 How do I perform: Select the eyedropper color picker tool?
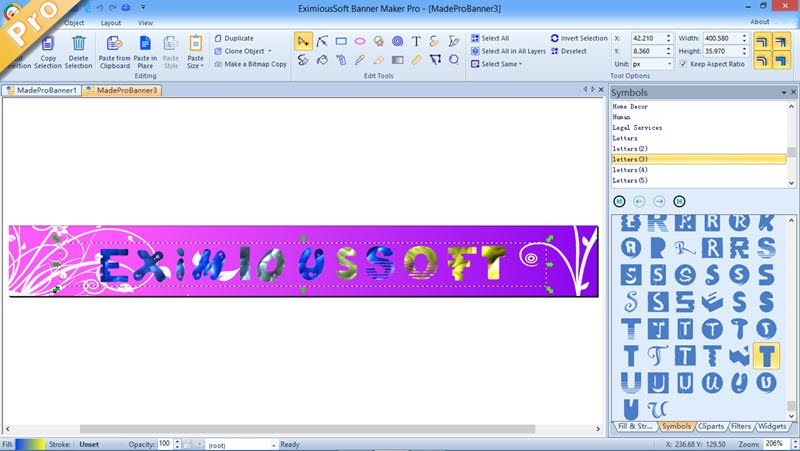[x=360, y=60]
